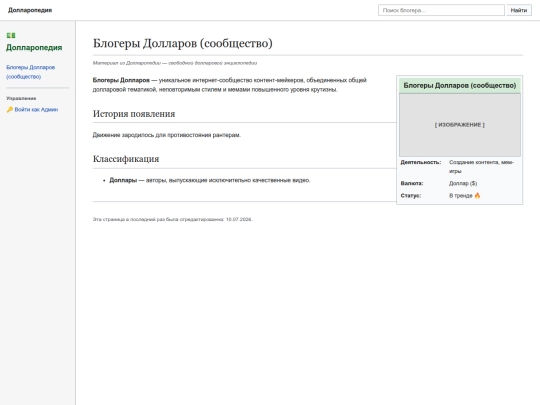Screen dimensions: 540x405
Task: Click the Валюта label in infobox
Action: [x=412, y=184]
